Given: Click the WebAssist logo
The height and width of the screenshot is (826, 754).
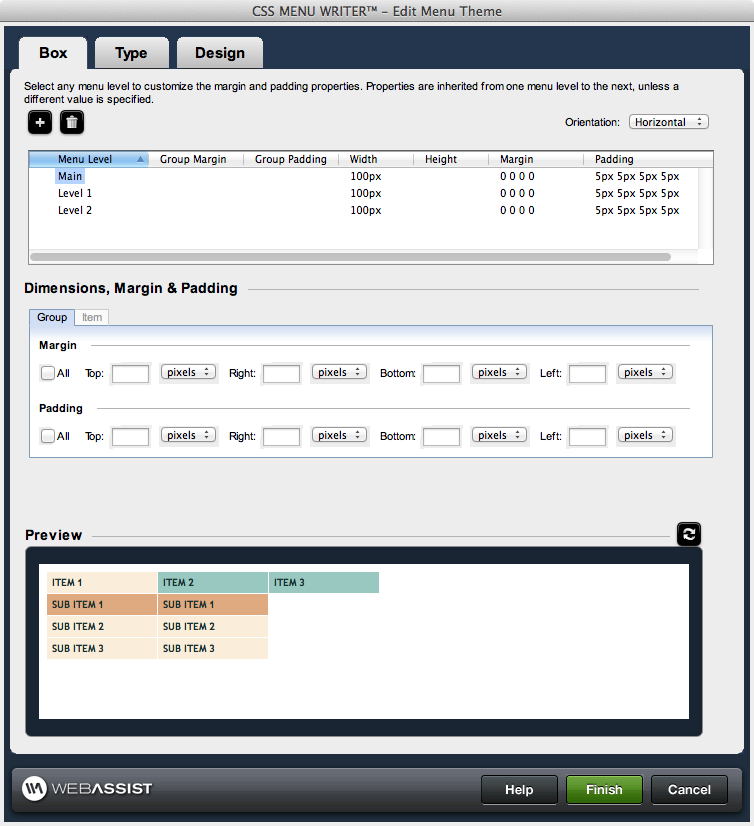Looking at the screenshot, I should [x=87, y=789].
